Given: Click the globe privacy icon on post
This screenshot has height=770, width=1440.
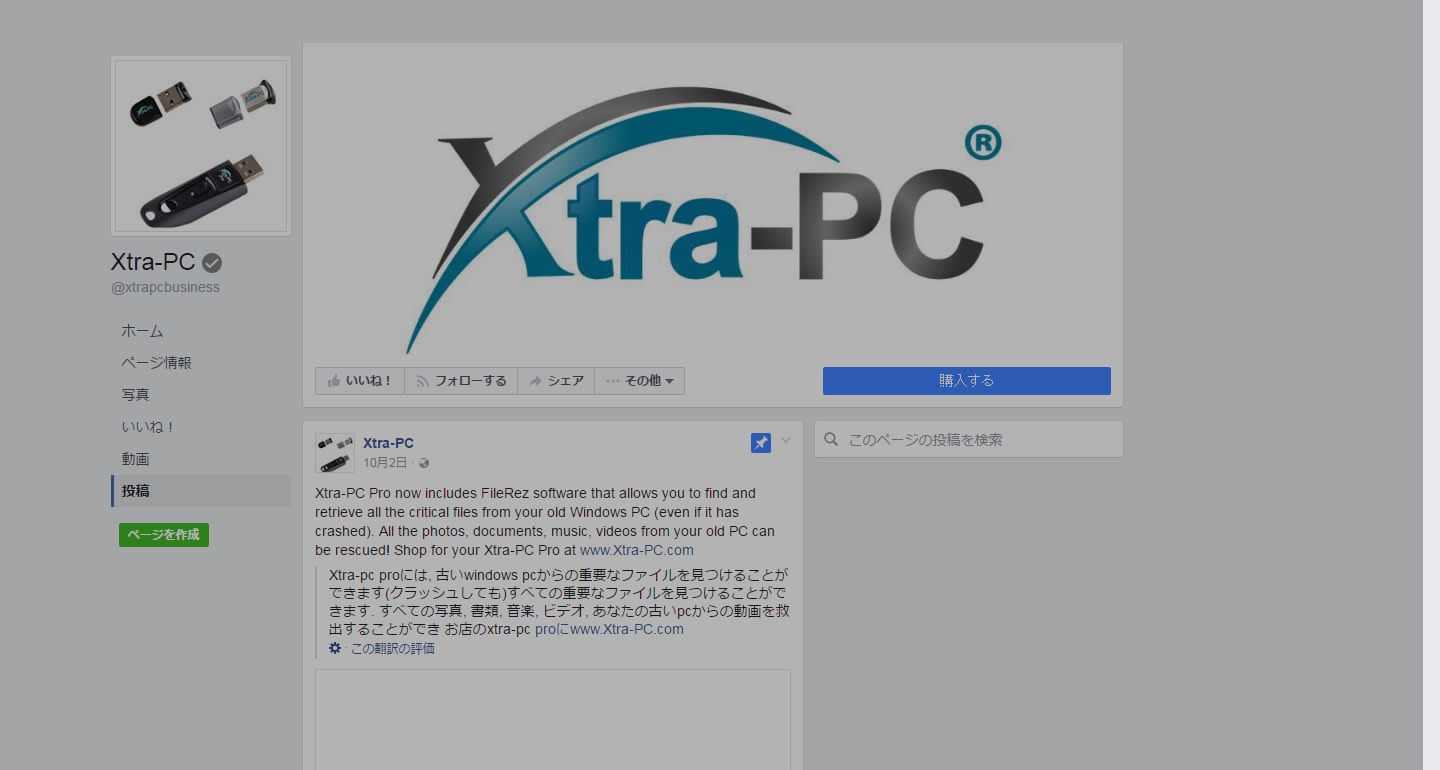Looking at the screenshot, I should 424,463.
